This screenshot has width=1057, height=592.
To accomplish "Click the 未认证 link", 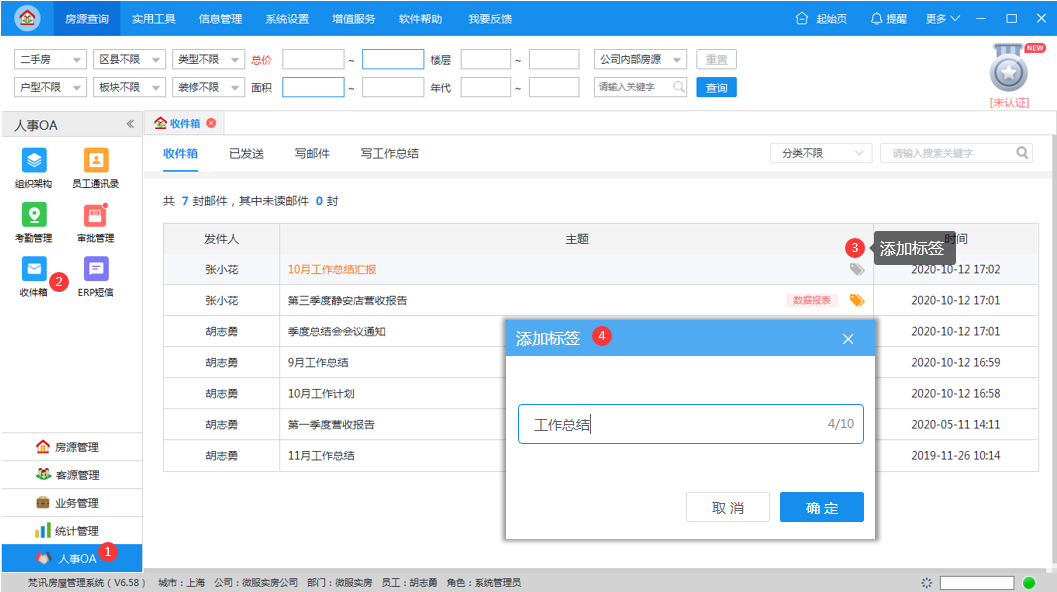I will (x=1009, y=102).
